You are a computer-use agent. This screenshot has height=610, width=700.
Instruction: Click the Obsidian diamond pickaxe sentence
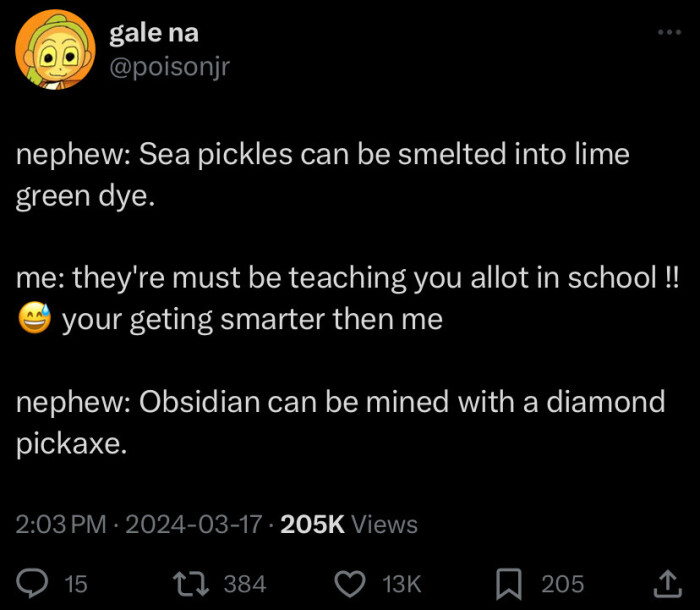[x=340, y=403]
